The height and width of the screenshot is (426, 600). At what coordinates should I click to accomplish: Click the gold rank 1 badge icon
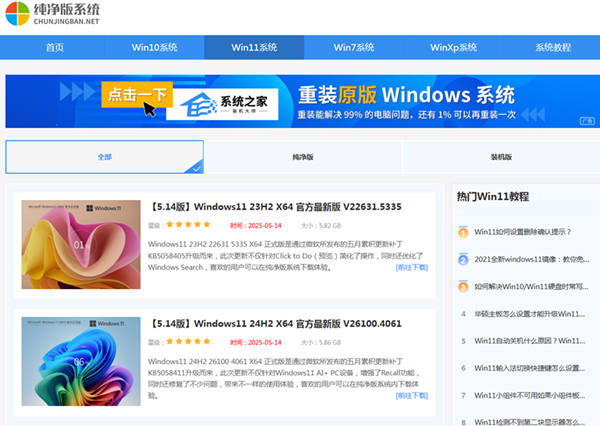(463, 232)
